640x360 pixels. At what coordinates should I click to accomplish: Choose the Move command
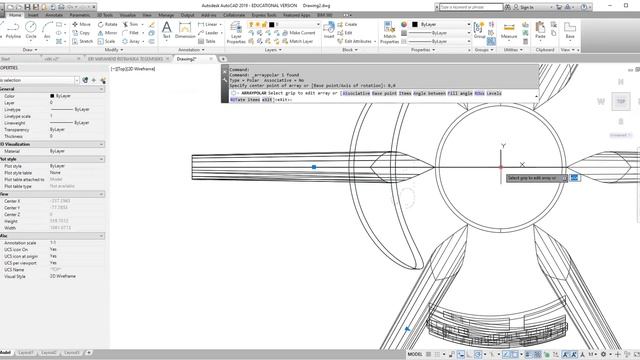(81, 24)
